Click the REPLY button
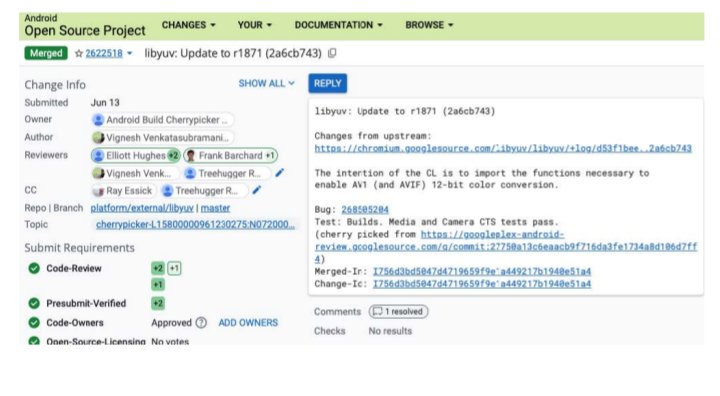Screen dimensions: 720x396 pos(327,84)
